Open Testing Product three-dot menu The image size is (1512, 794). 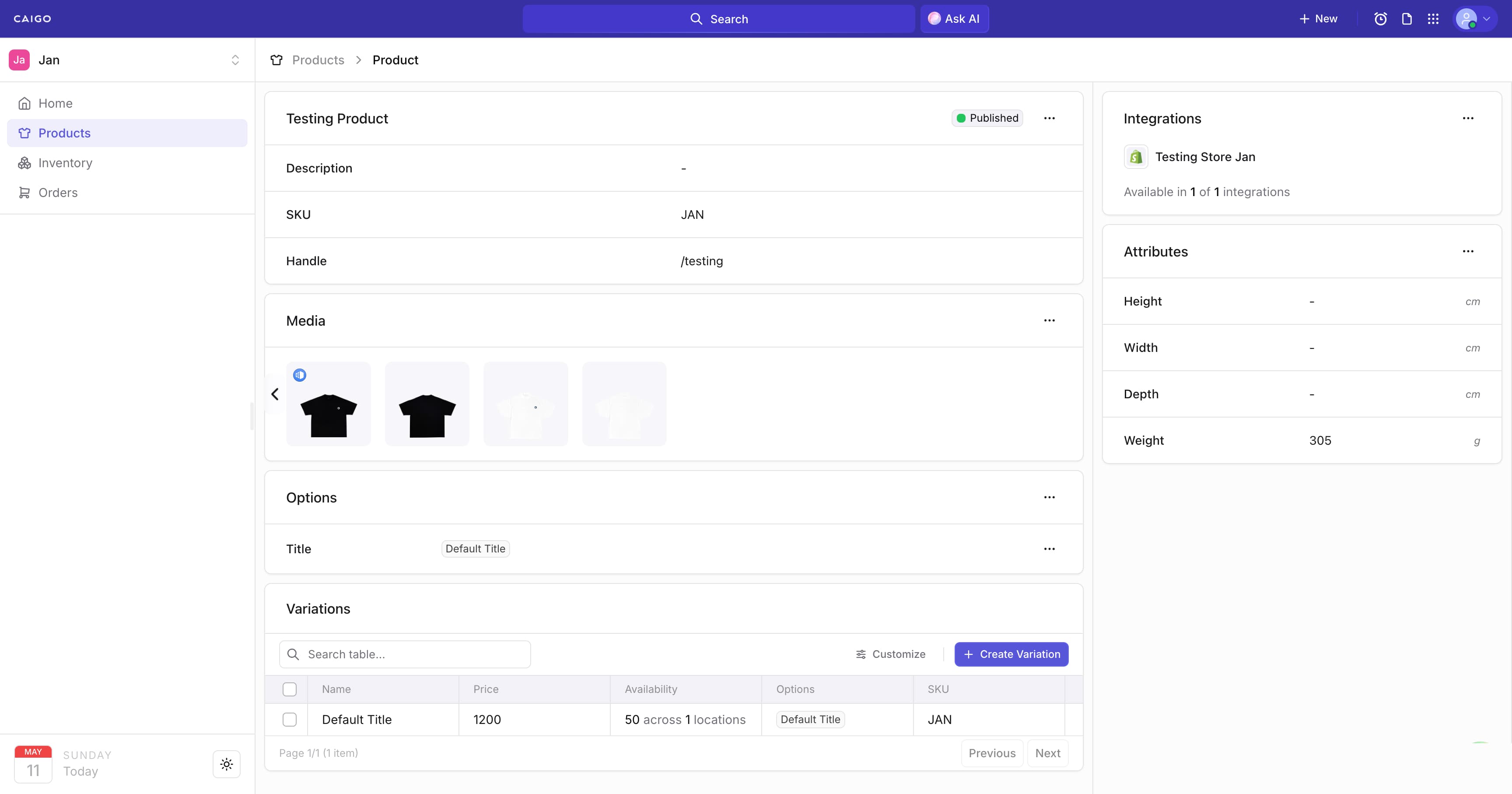1050,118
